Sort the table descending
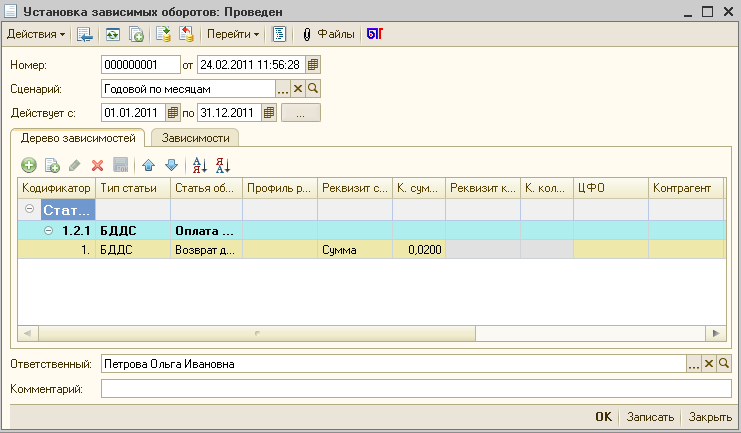741x433 pixels. (x=223, y=165)
